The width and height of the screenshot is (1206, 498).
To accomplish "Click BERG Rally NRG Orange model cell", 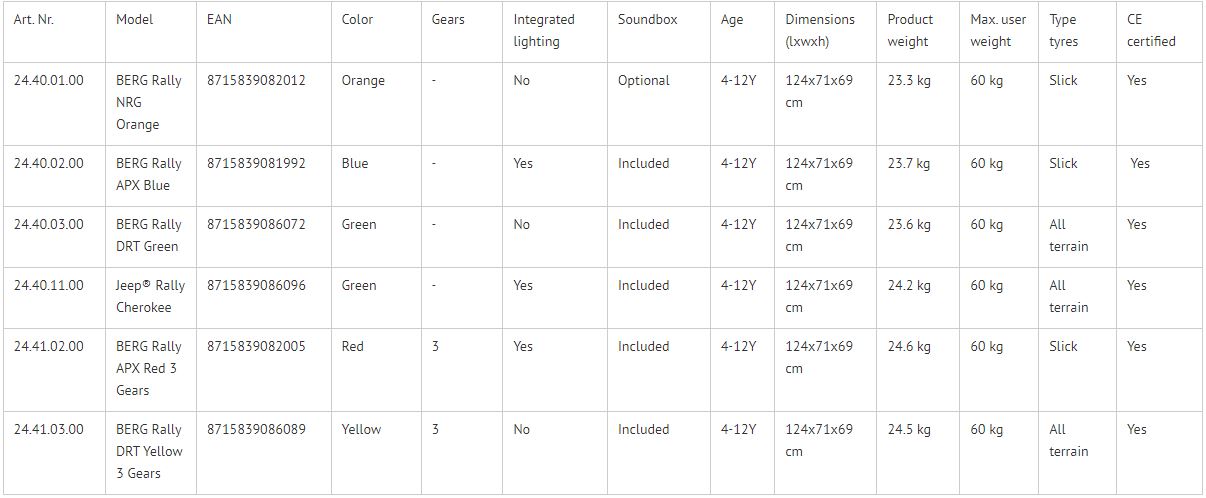I will [x=148, y=102].
